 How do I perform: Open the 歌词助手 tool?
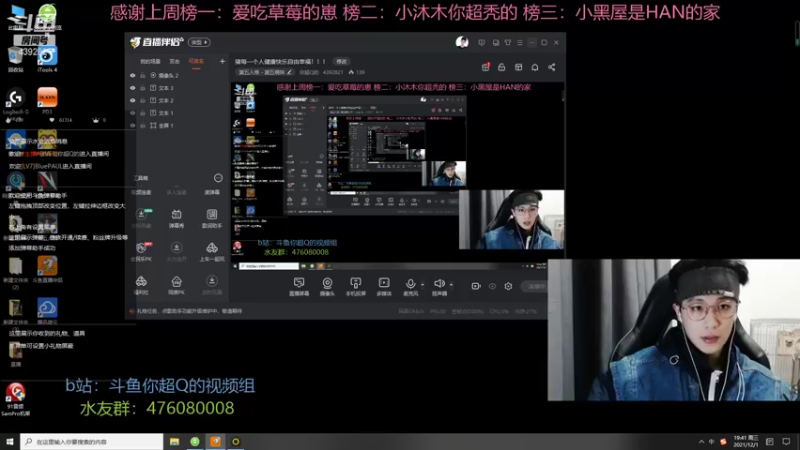pos(212,218)
